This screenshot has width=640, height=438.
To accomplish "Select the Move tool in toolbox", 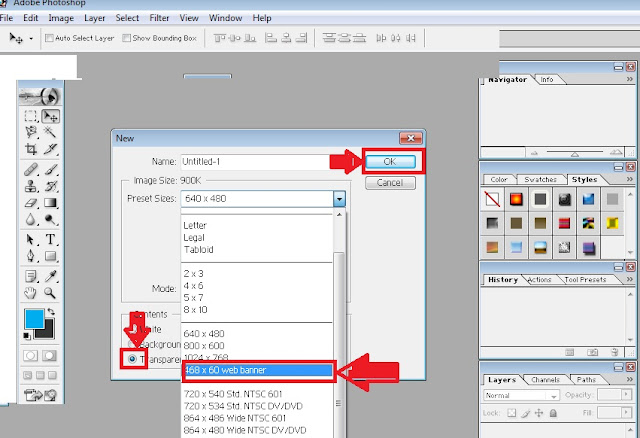I will coord(51,116).
